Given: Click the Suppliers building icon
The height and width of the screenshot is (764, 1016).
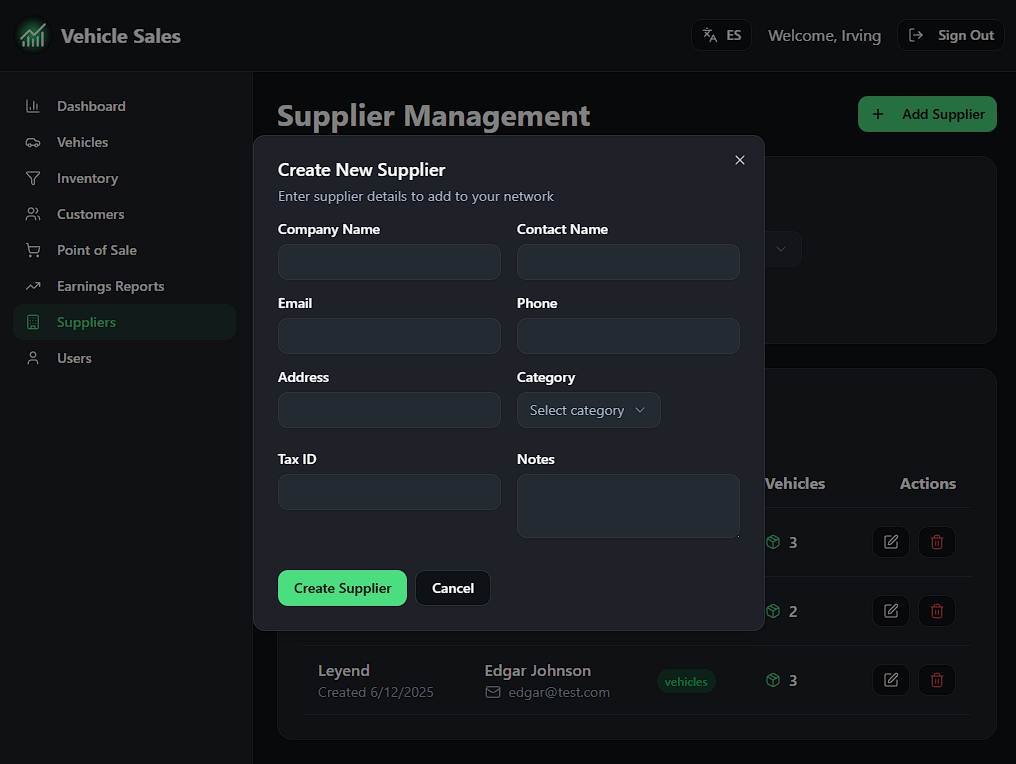Looking at the screenshot, I should (x=33, y=322).
